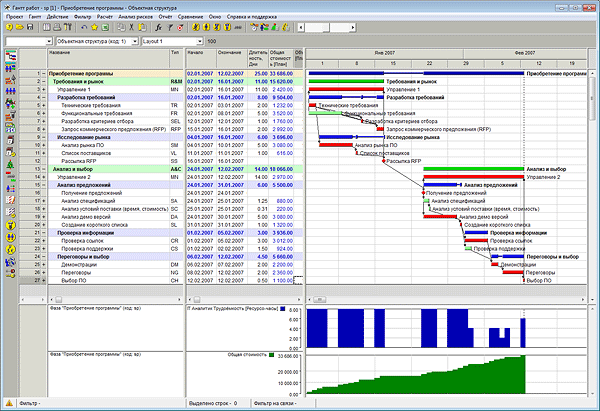
Task: Click the green tree icon in left sidebar
Action: pos(10,165)
